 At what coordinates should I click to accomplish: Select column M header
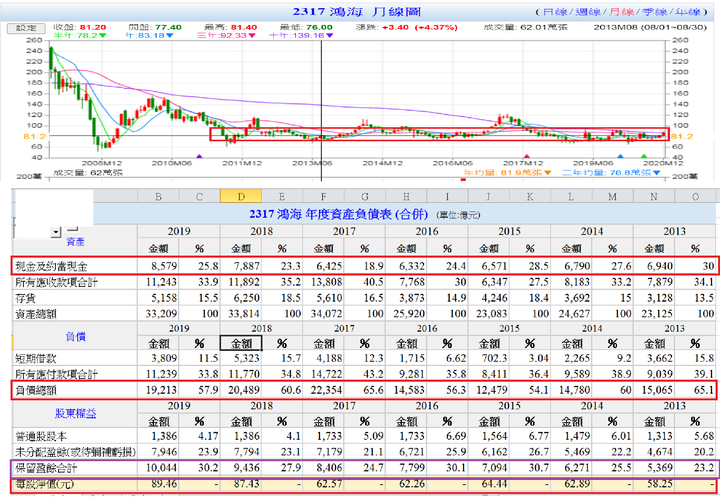point(613,196)
